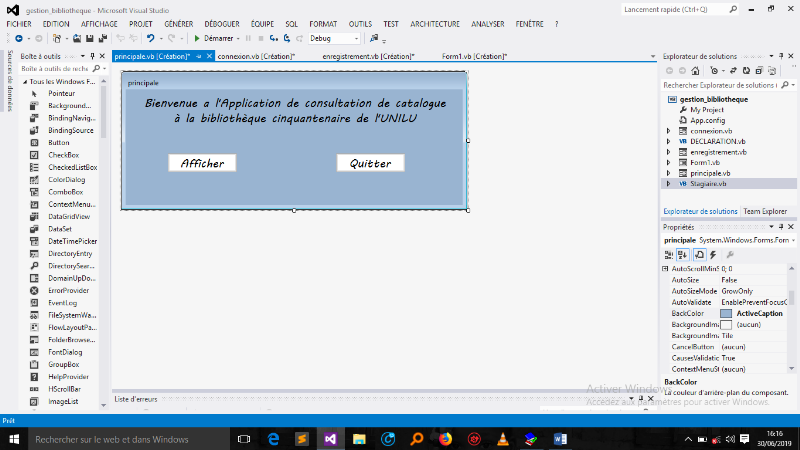Select the DataSet control in toolbox
This screenshot has width=800, height=450.
click(60, 229)
